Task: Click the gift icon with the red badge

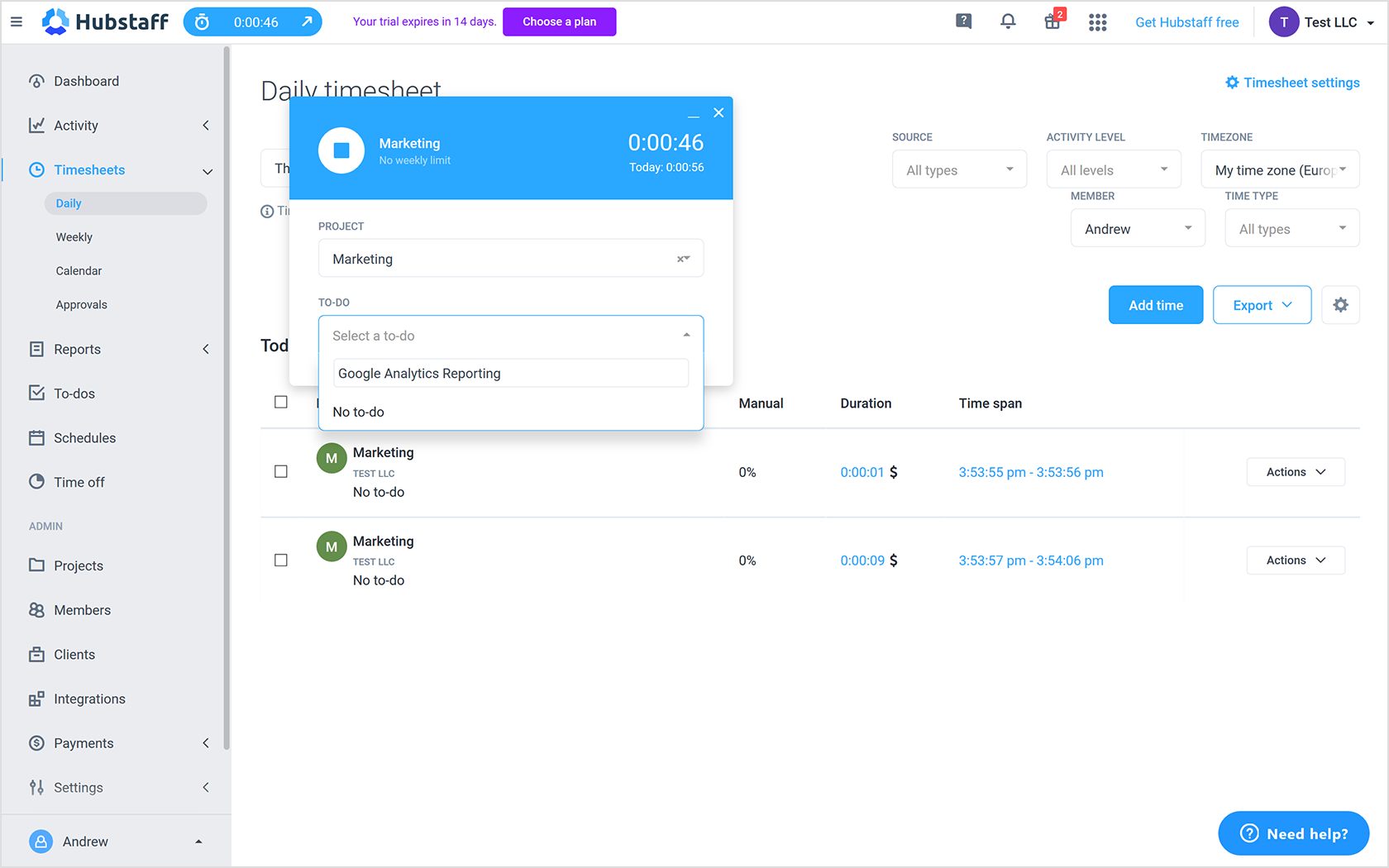Action: 1052,21
